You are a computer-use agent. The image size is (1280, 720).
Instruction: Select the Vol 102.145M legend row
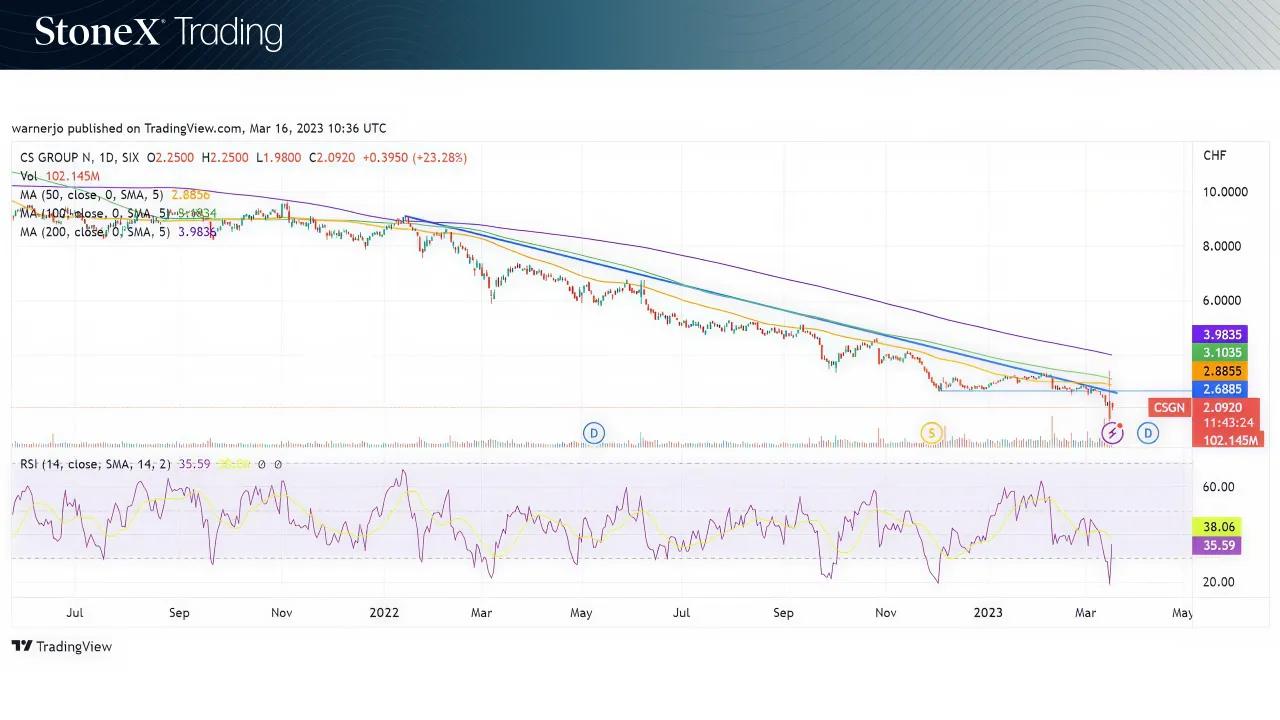click(x=60, y=176)
